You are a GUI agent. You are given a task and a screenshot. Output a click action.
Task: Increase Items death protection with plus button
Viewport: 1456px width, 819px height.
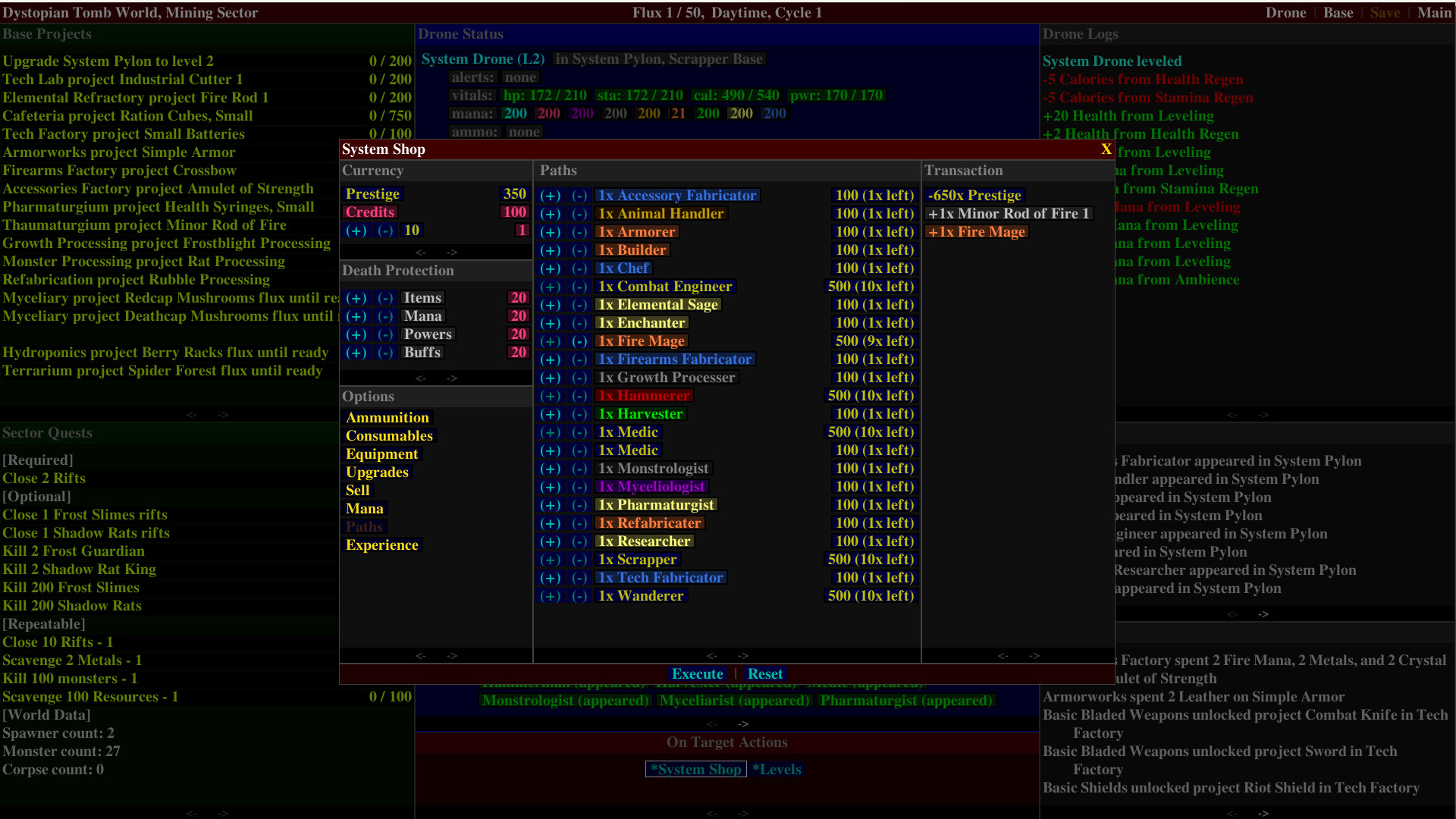point(356,297)
